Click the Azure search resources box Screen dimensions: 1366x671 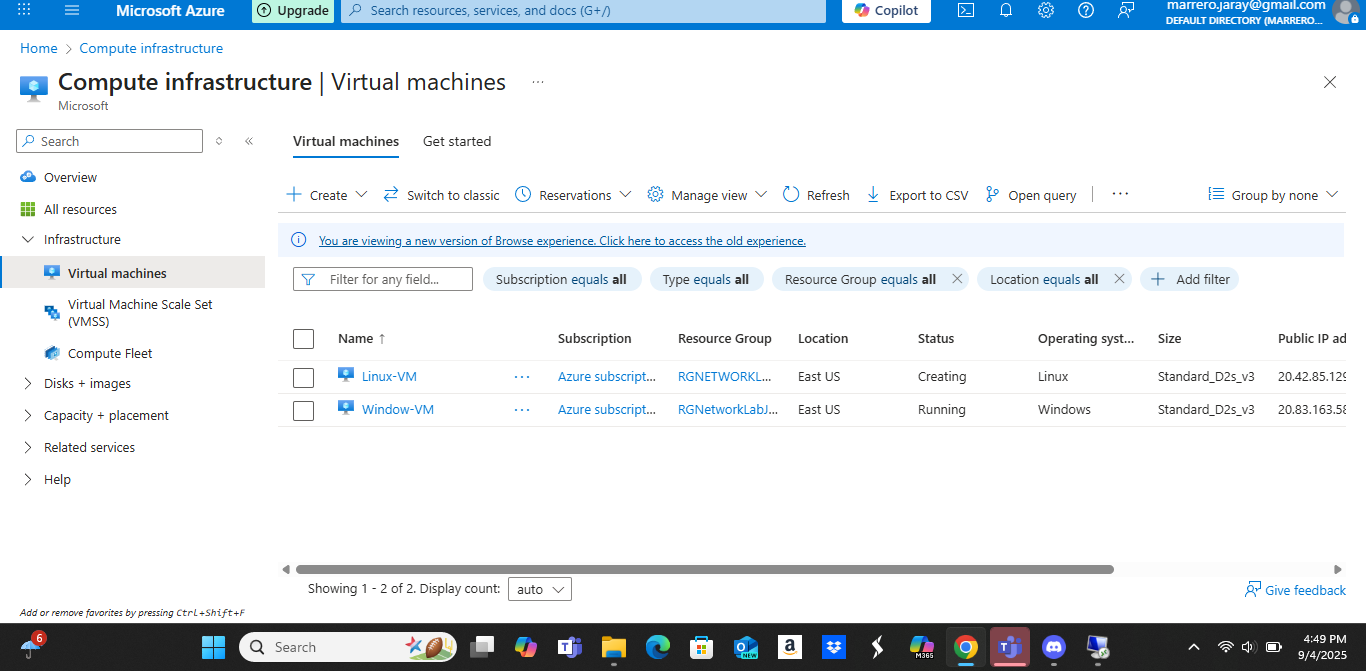583,10
